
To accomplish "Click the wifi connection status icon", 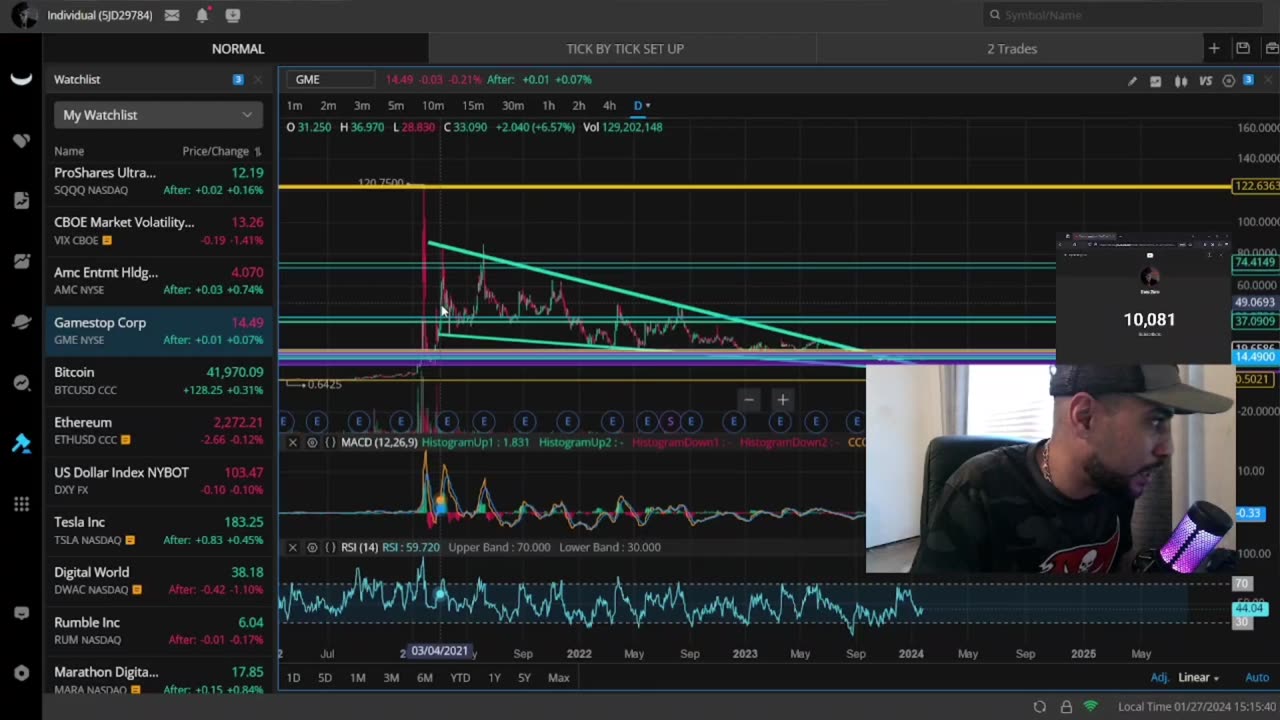I will click(x=1091, y=707).
